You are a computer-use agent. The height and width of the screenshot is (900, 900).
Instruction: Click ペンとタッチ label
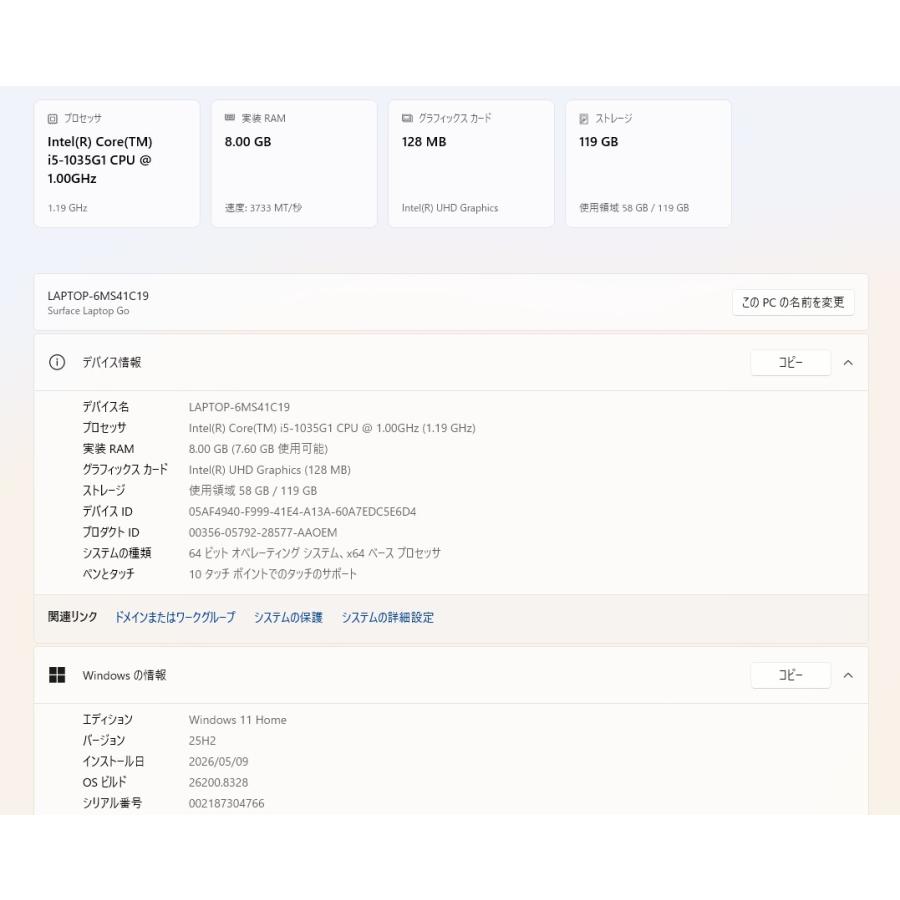(x=108, y=573)
